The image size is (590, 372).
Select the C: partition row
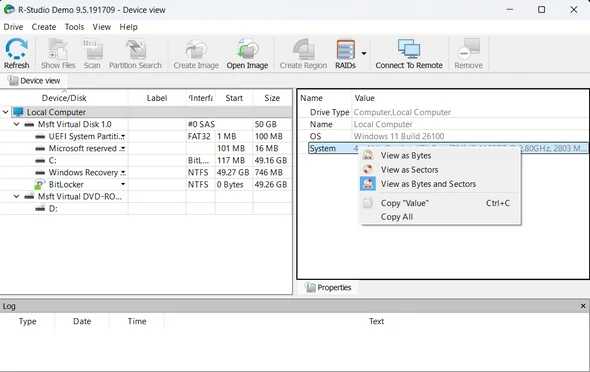tap(146, 161)
